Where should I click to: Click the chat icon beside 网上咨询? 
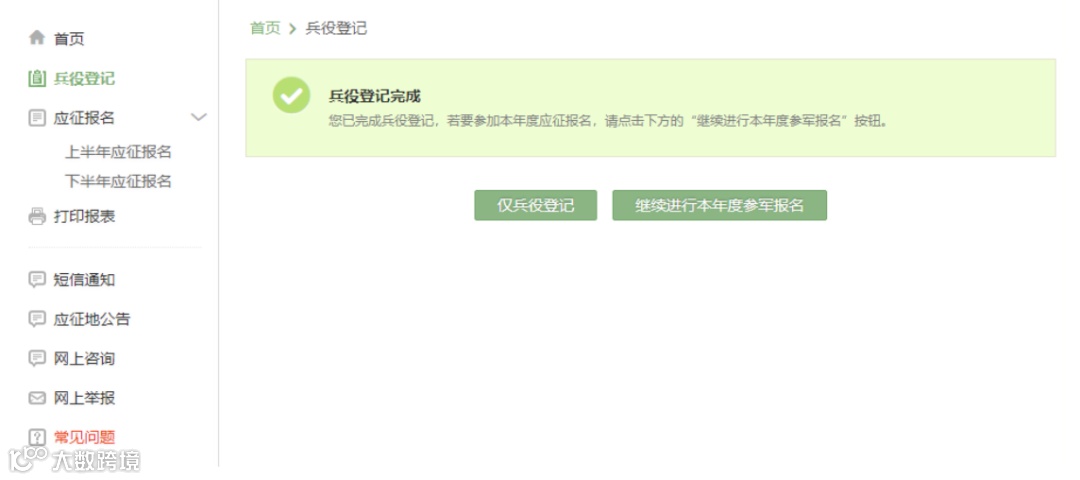point(37,358)
